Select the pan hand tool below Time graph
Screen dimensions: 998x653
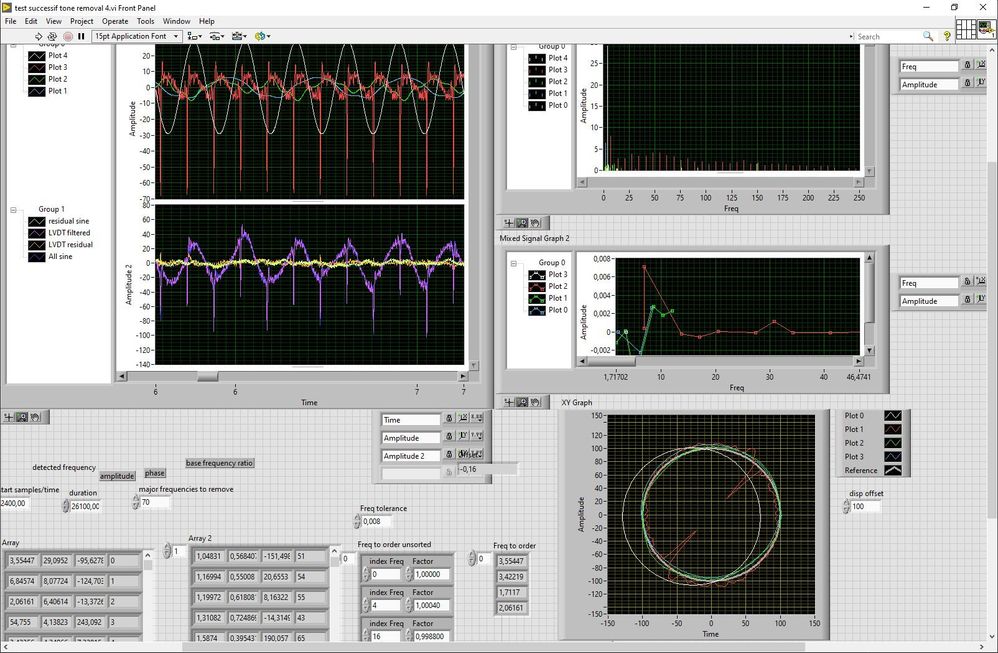[36, 417]
